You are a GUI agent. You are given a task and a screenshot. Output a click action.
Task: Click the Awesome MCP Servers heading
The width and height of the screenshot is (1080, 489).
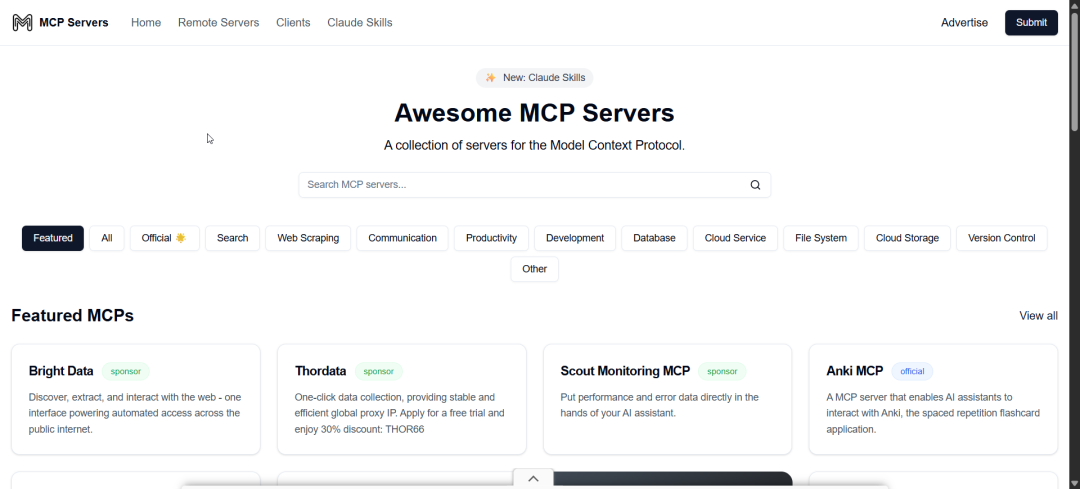click(x=534, y=112)
